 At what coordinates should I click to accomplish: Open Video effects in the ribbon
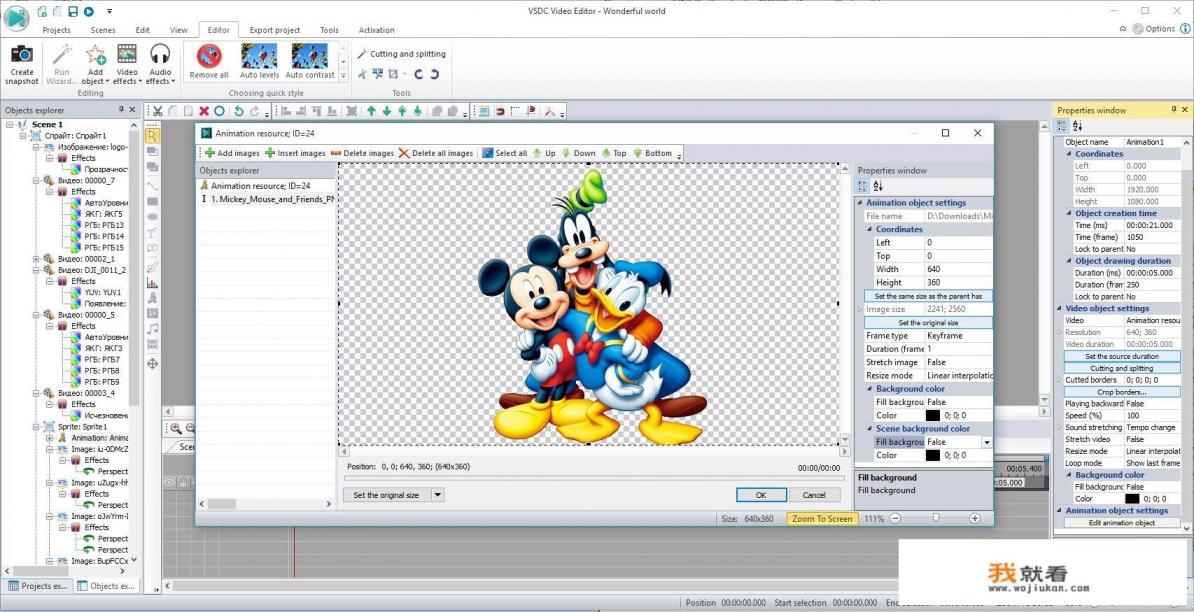point(126,64)
